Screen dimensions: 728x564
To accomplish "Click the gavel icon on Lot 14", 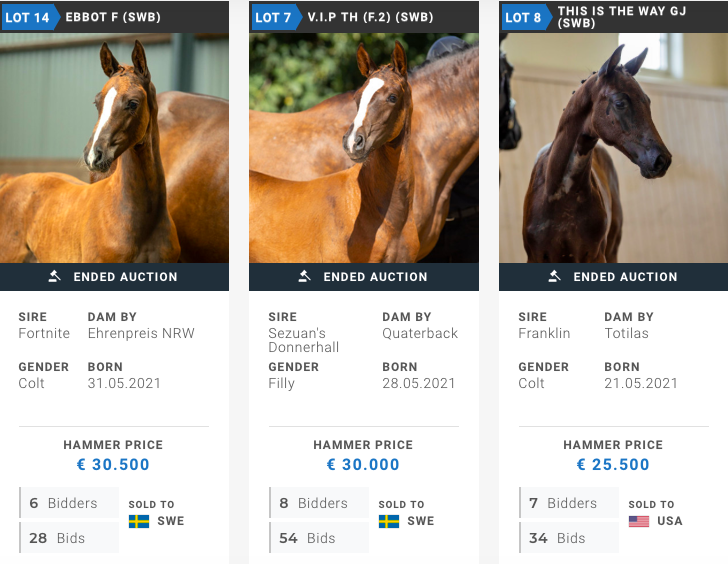I will [54, 276].
